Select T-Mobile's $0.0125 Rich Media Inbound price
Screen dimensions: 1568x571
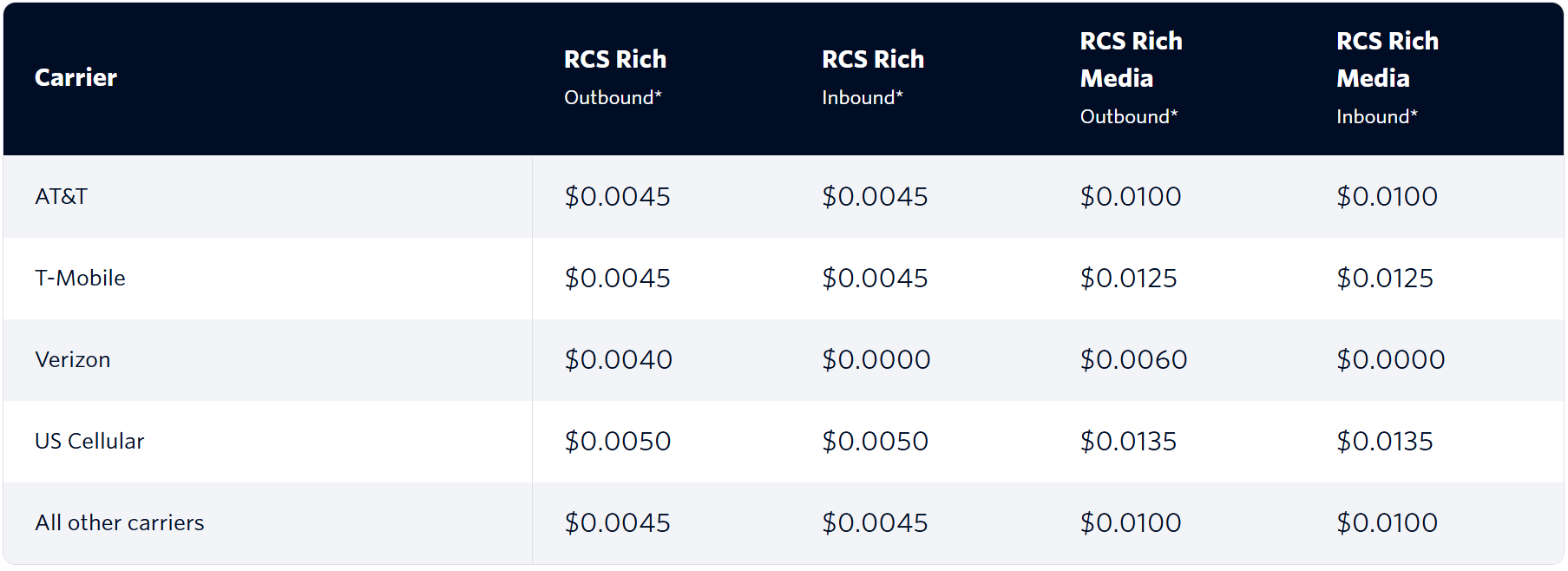click(1385, 279)
